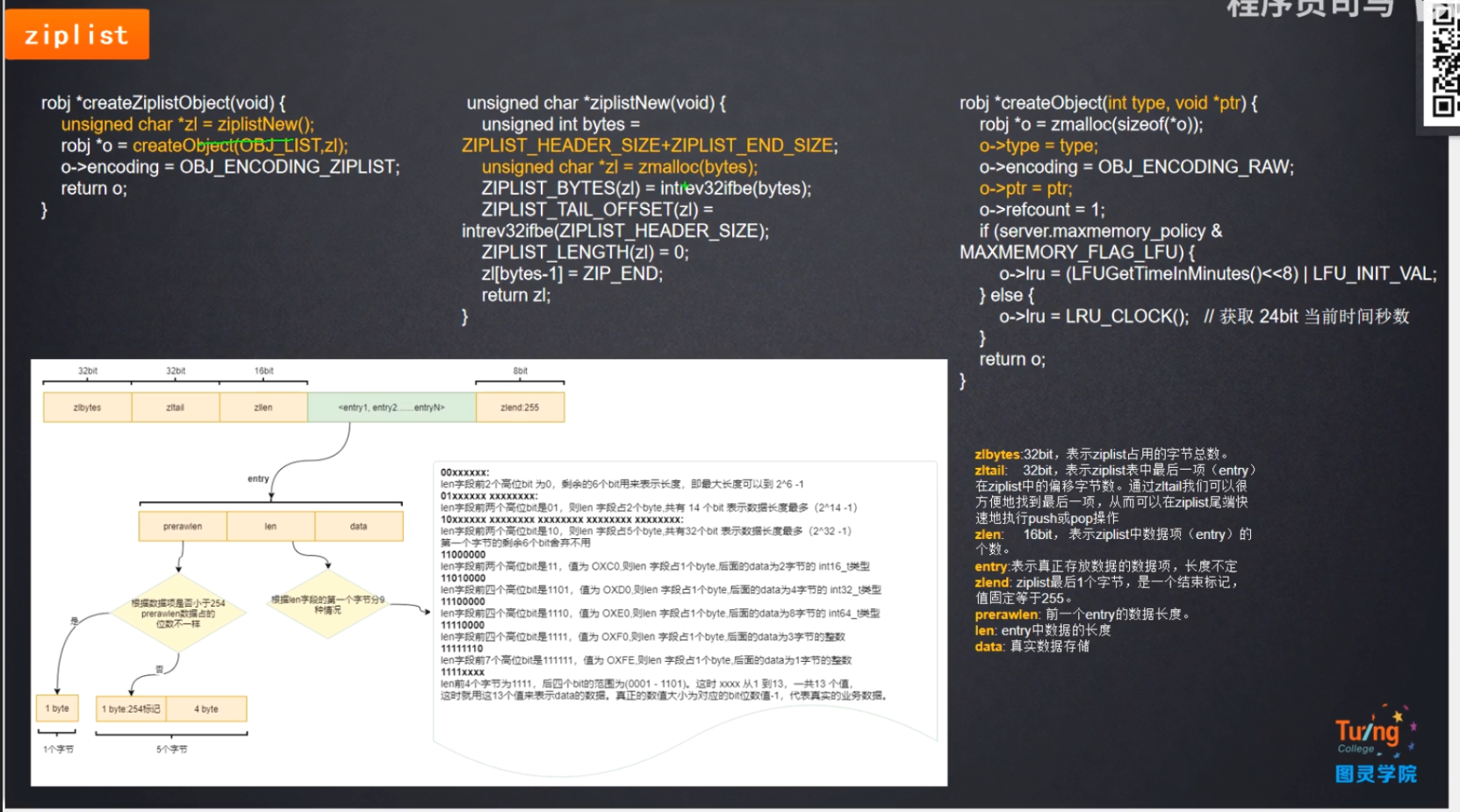1460x812 pixels.
Task: Click the 'prerawlen: 前一个entry的数据长度' description line
Action: 1082,614
